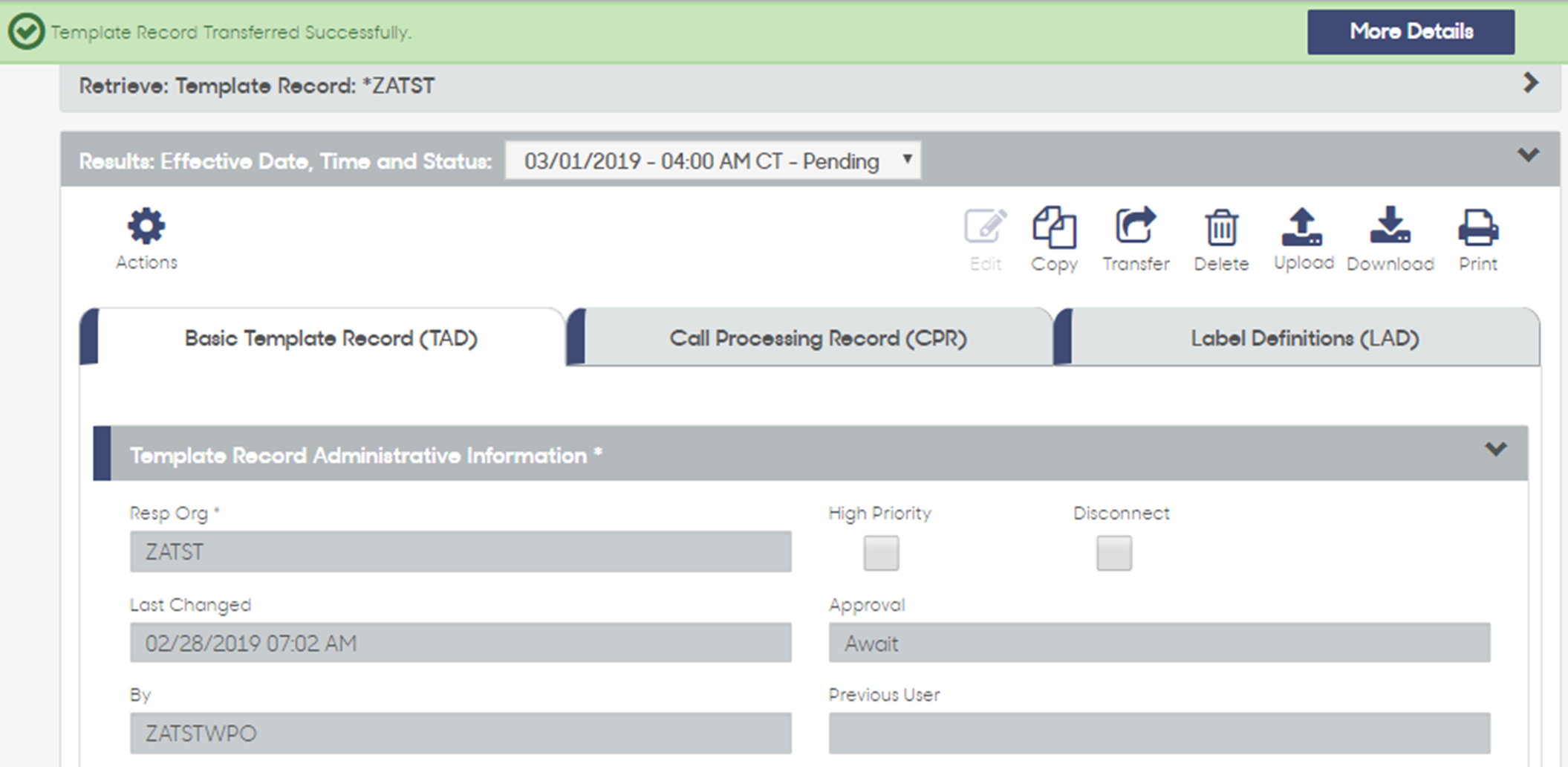Click the 'Template Record Administrative Information *' header text
This screenshot has height=767, width=1568.
(366, 456)
